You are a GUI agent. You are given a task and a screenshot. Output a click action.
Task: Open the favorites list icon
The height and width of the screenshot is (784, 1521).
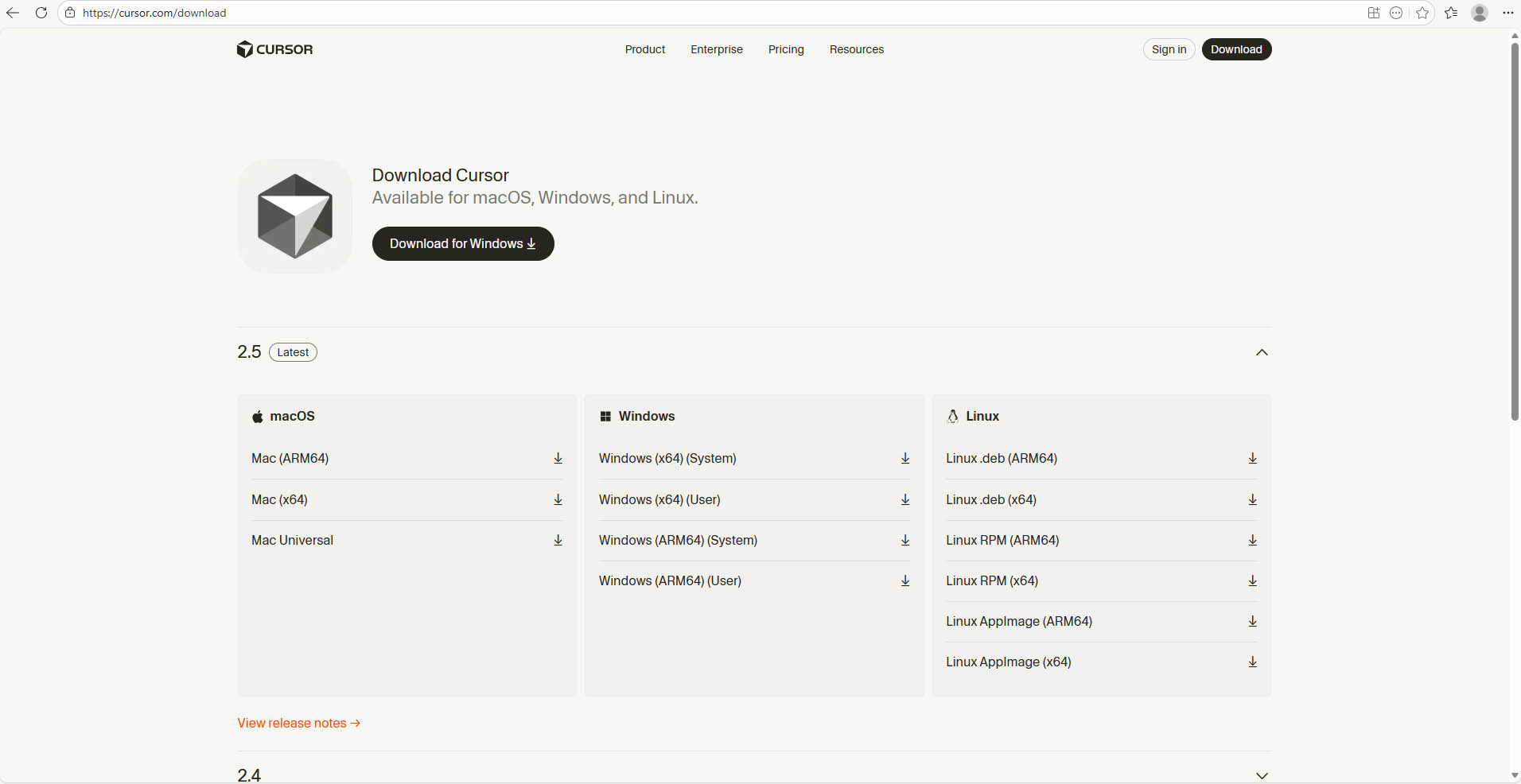(1452, 13)
